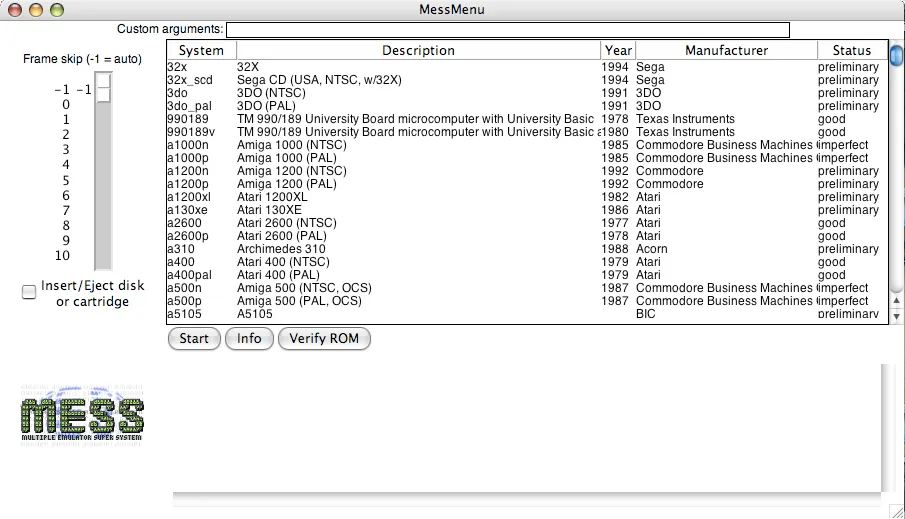Image resolution: width=905 pixels, height=519 pixels.
Task: Select the Sega CD 32x_scd row
Action: pyautogui.click(x=400, y=80)
